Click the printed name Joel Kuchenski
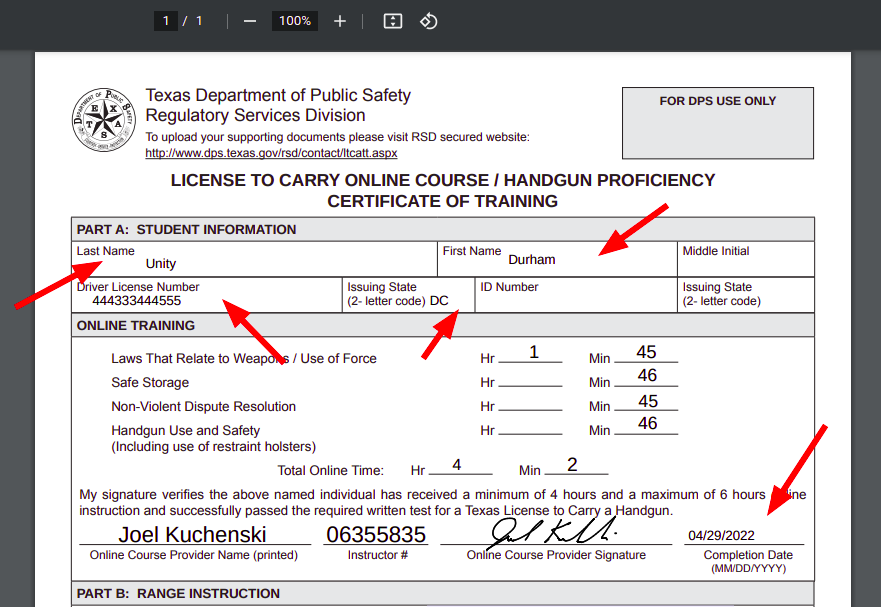This screenshot has height=607, width=881. [x=192, y=534]
